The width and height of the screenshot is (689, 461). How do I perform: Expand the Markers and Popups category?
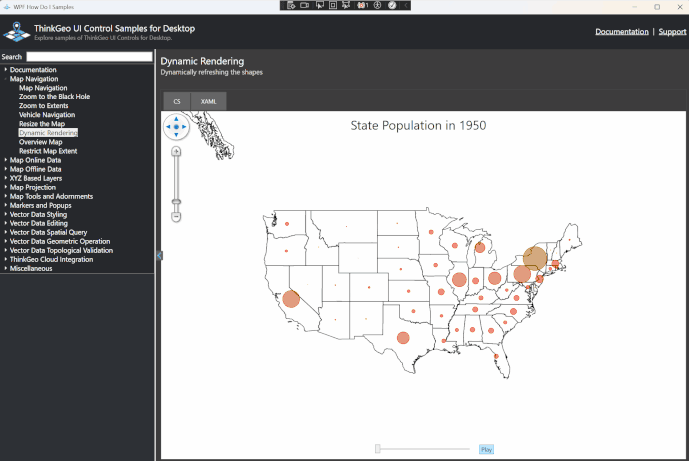pos(6,205)
